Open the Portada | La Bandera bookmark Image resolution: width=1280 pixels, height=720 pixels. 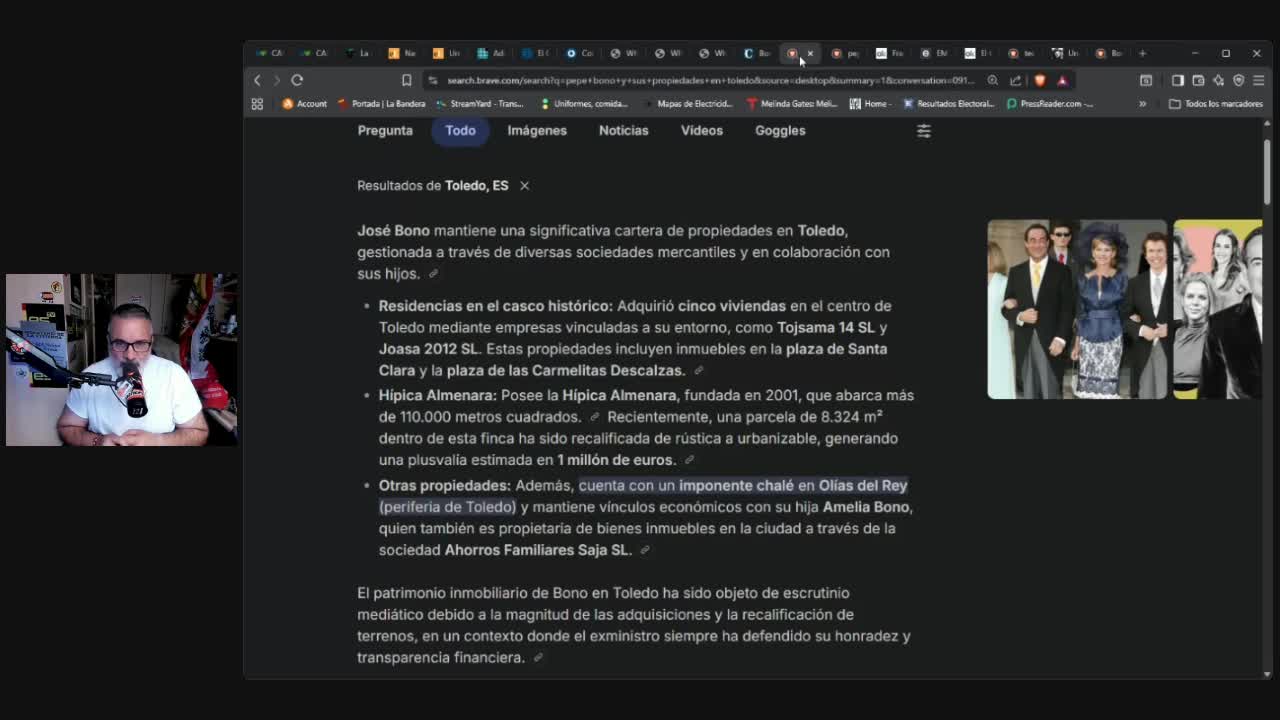382,104
